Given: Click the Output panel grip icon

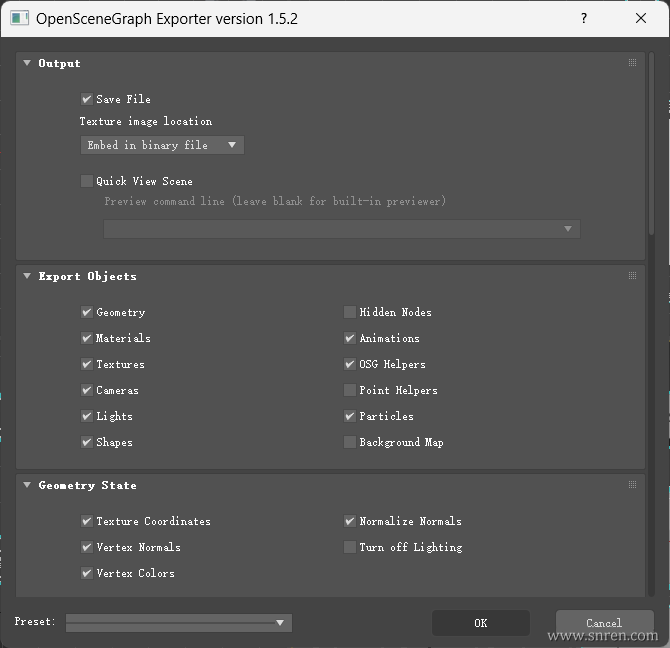Looking at the screenshot, I should pos(632,63).
